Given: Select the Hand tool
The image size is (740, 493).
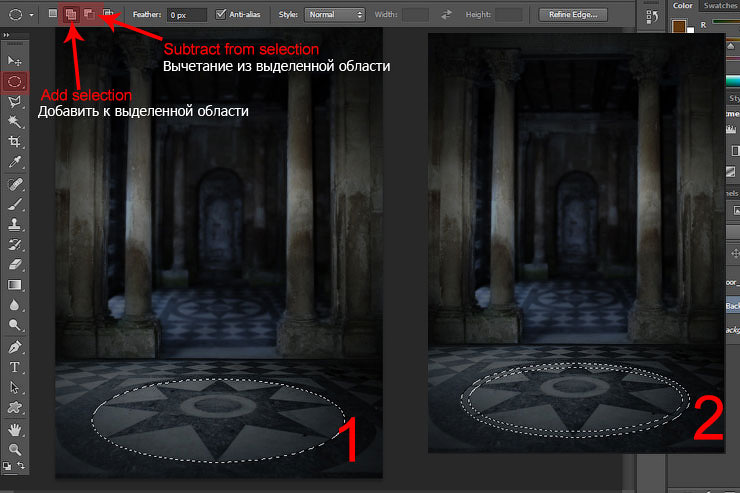Looking at the screenshot, I should [15, 429].
